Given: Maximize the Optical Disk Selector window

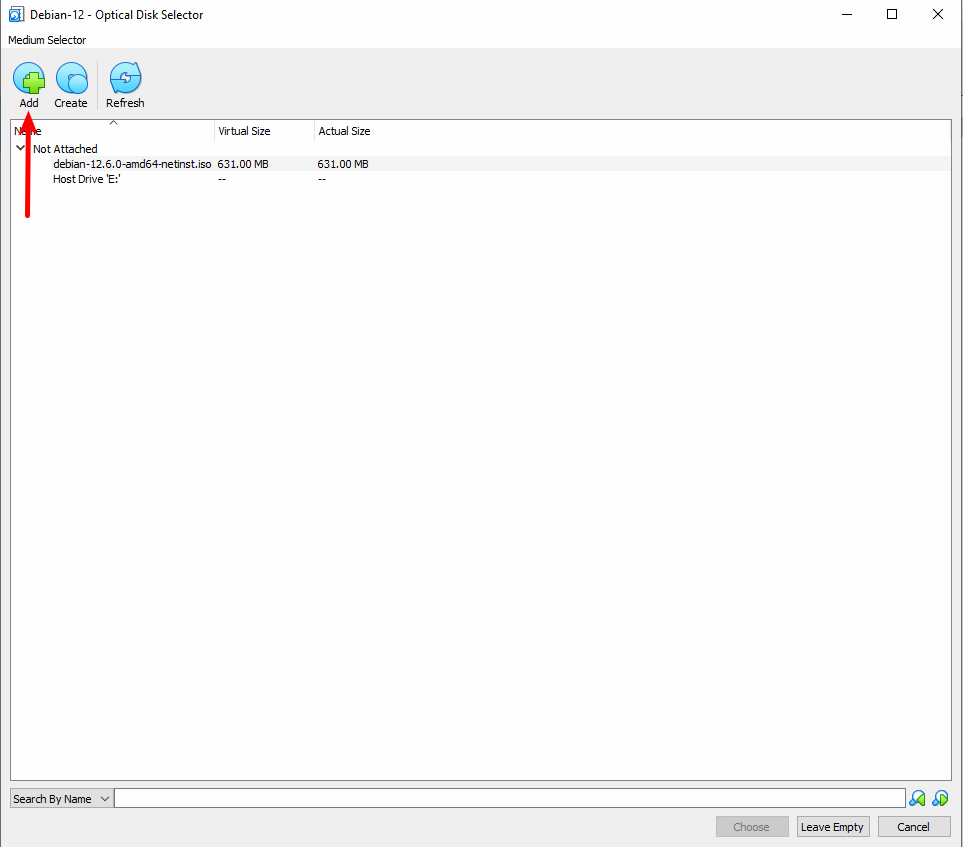Looking at the screenshot, I should pos(892,14).
